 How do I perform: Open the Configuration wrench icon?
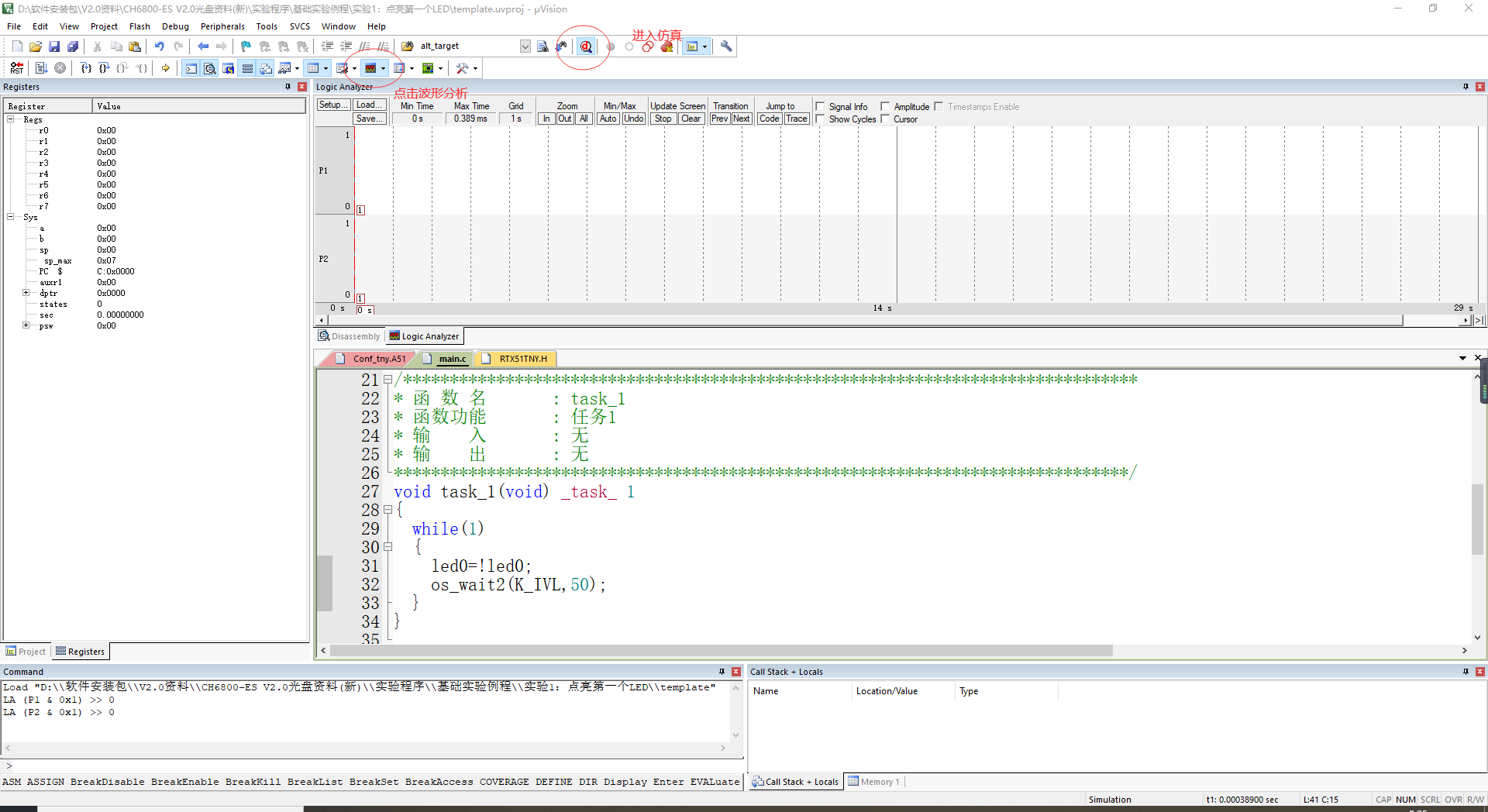[x=726, y=46]
